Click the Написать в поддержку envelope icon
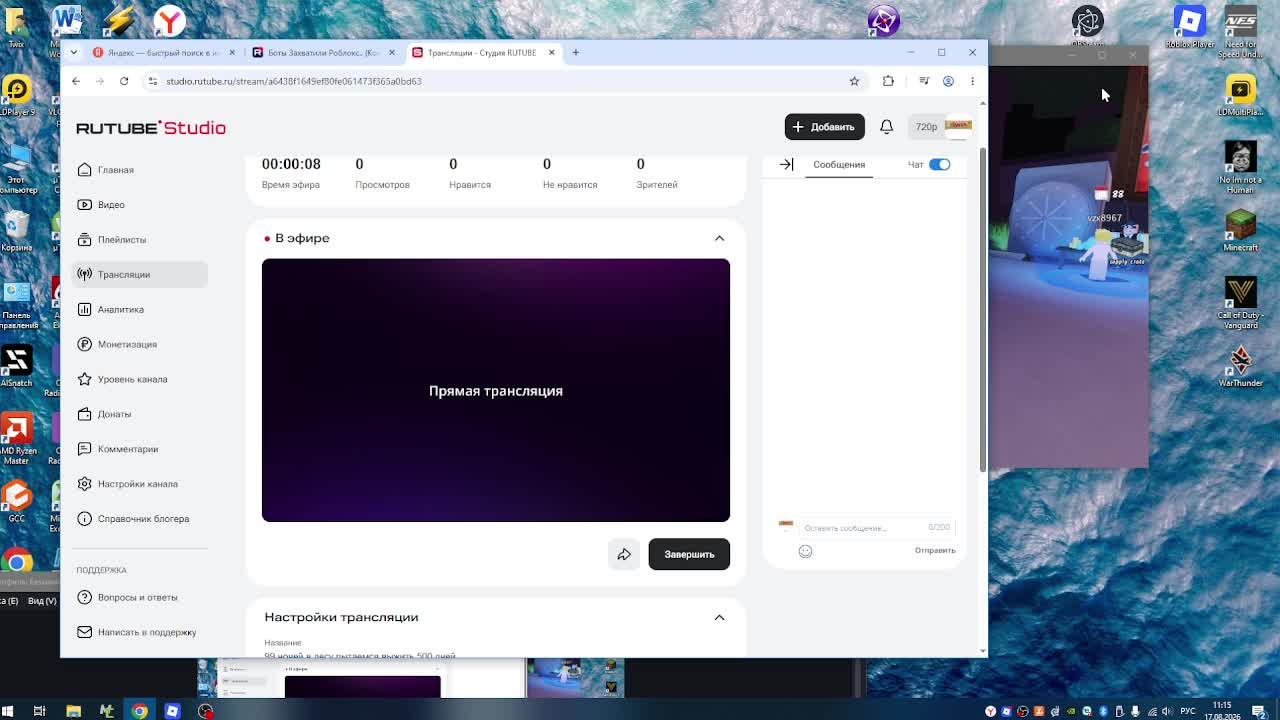The width and height of the screenshot is (1280, 720). tap(85, 632)
